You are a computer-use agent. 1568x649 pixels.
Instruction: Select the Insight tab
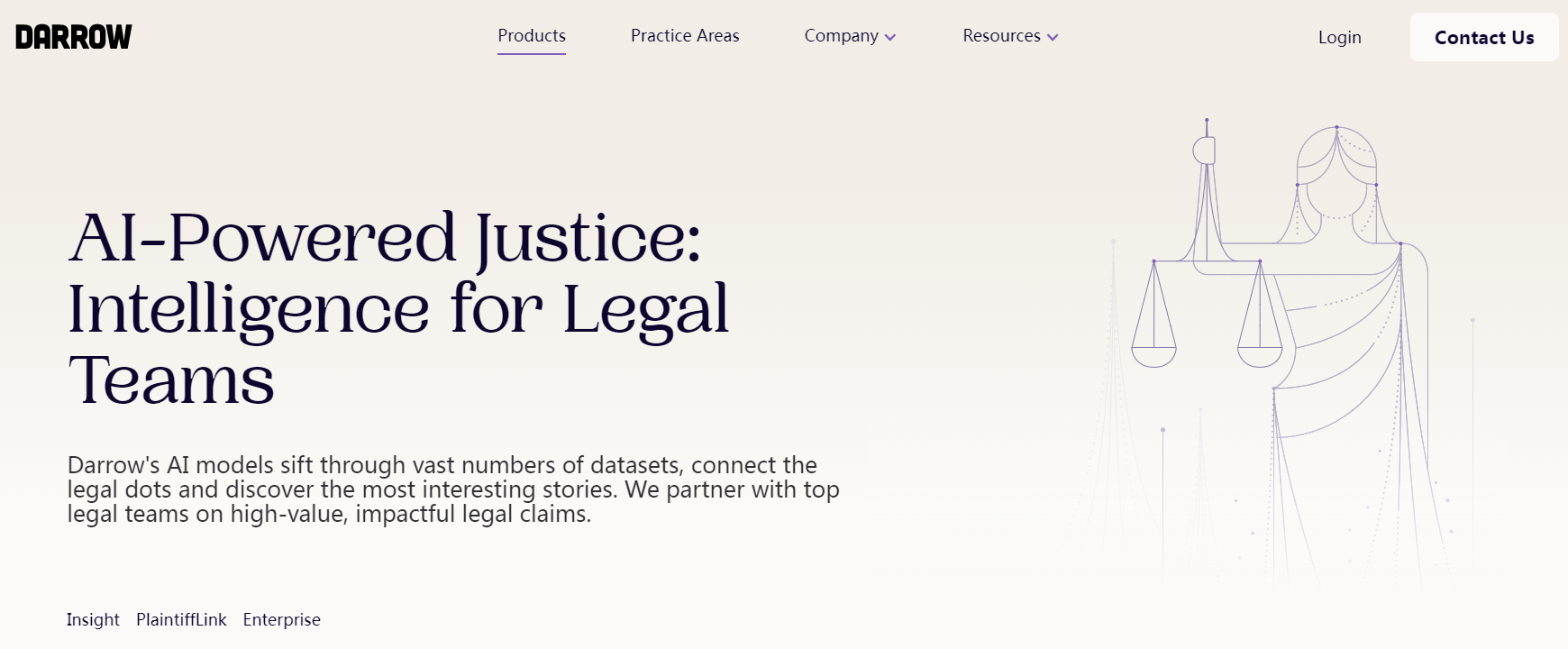[x=93, y=619]
